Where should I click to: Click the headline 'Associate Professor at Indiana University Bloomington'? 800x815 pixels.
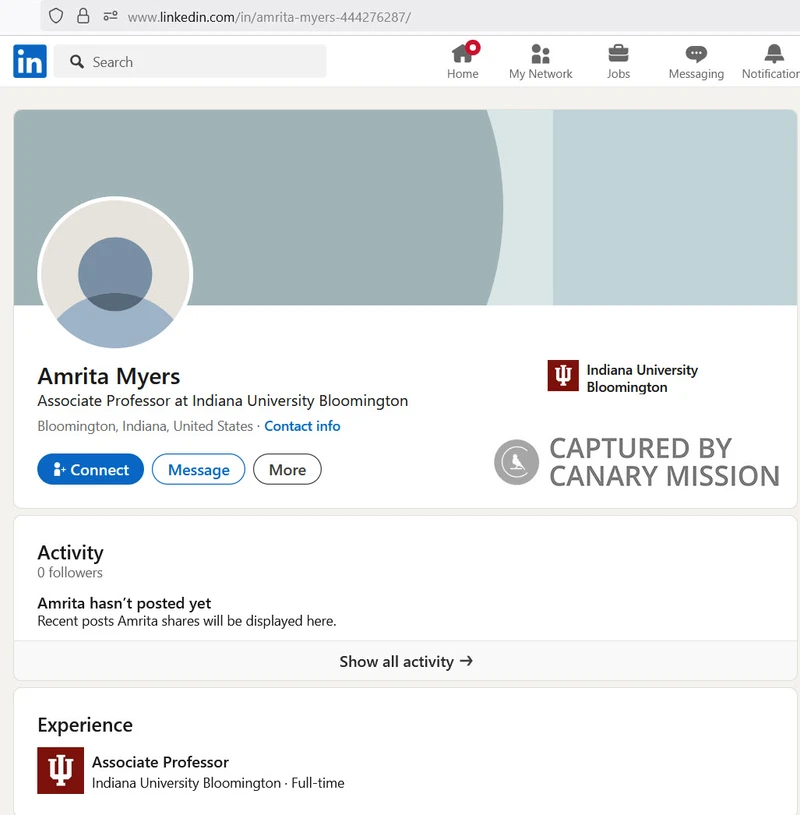(222, 401)
